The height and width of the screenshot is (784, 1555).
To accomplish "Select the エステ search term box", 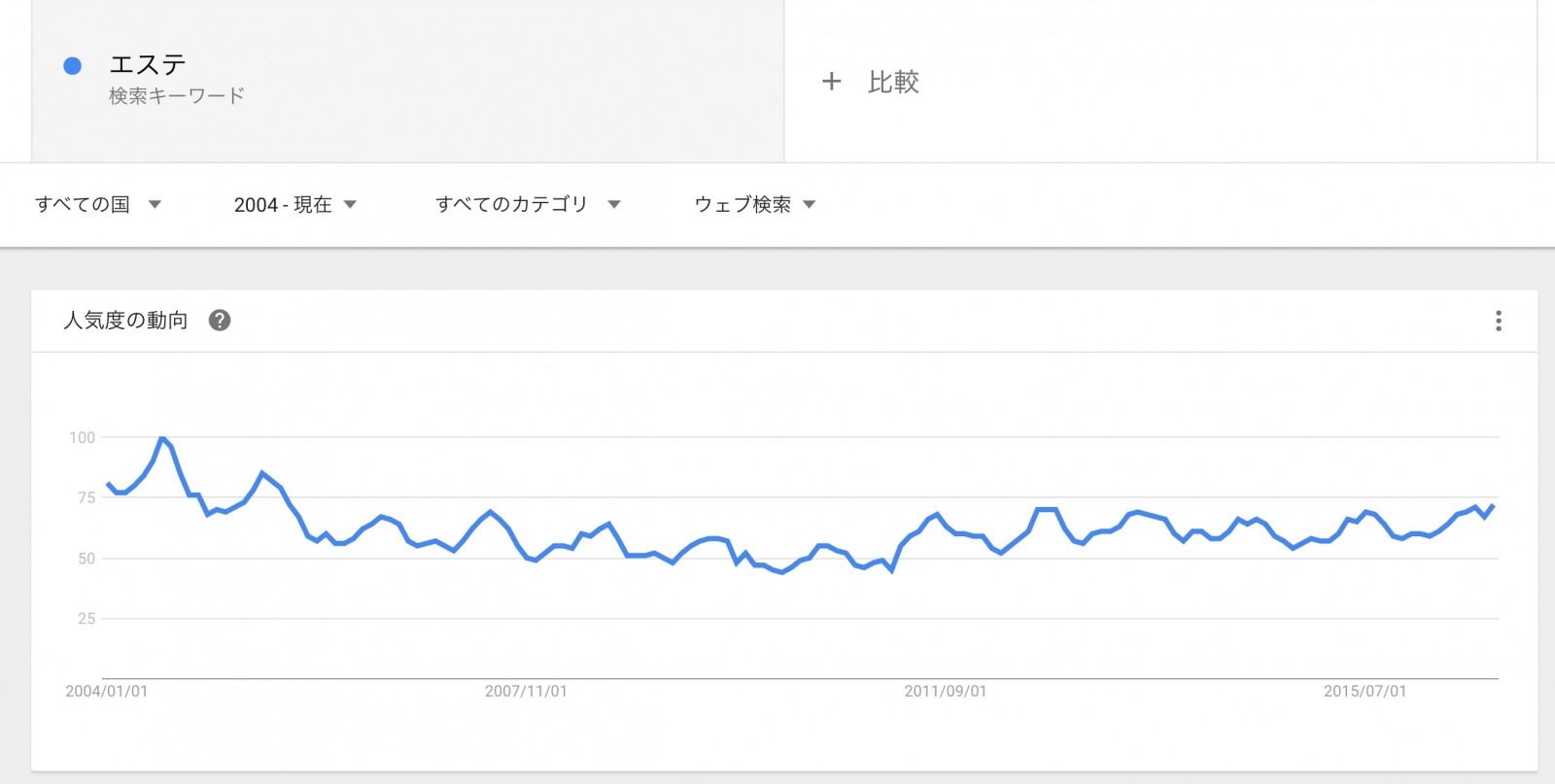I will [x=408, y=82].
